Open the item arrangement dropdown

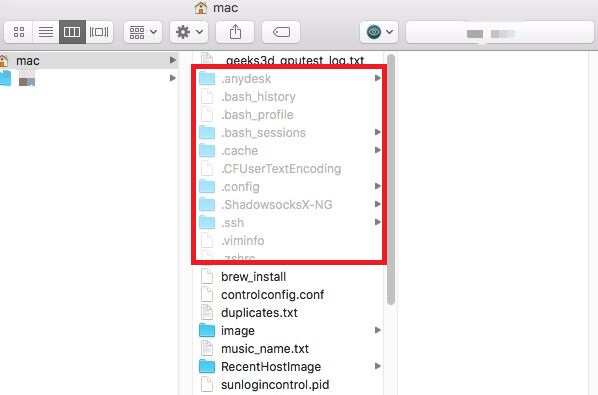143,32
